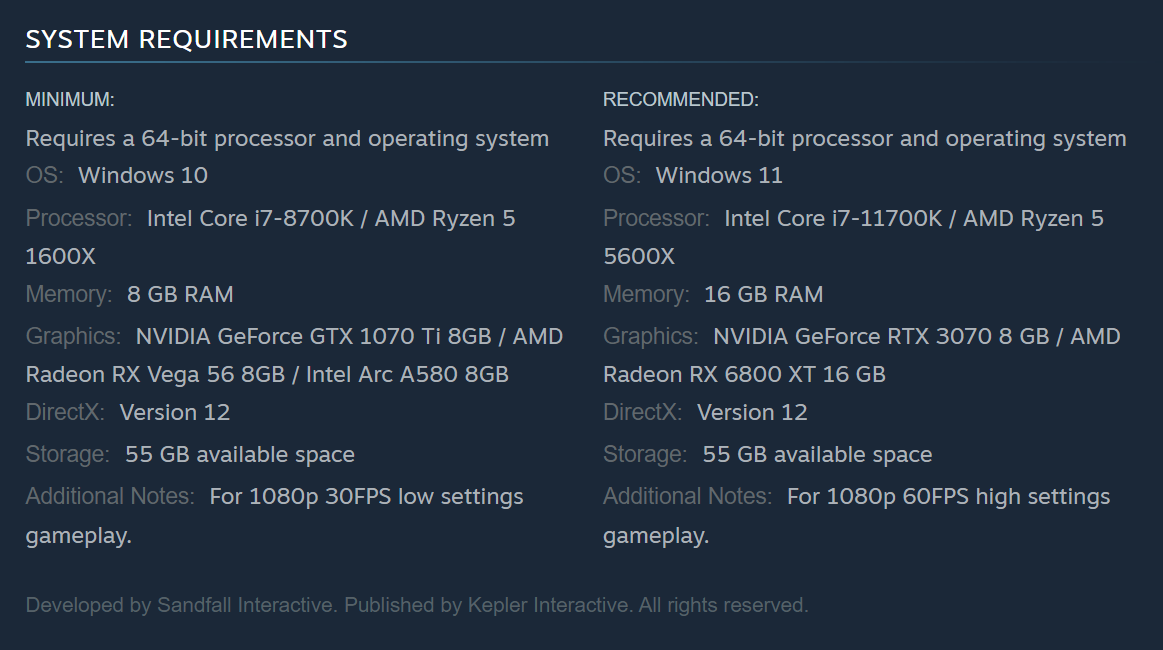Click the RECOMMENDED column label

click(x=680, y=100)
